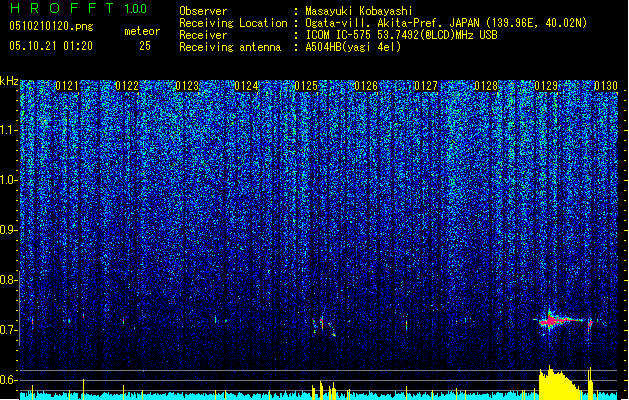Click the HROFFT 1.0.0 title text
The image size is (629, 400).
click(x=78, y=8)
